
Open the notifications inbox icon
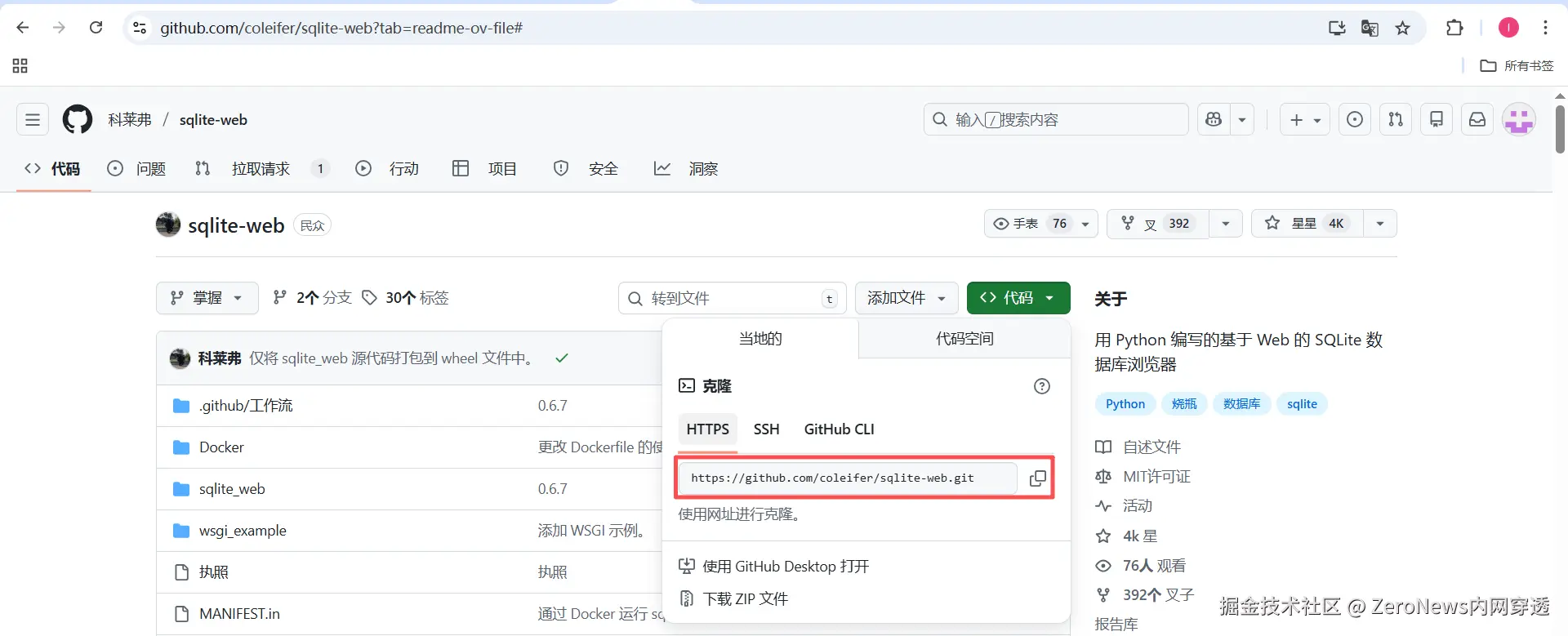point(1477,120)
